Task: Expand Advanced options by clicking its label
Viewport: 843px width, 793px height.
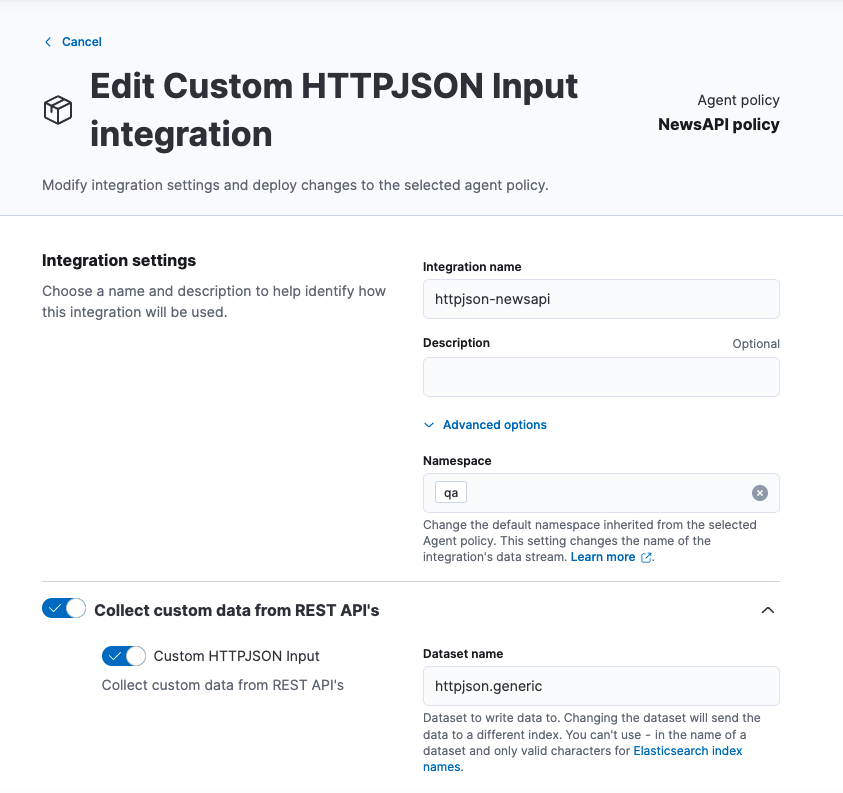Action: [494, 424]
